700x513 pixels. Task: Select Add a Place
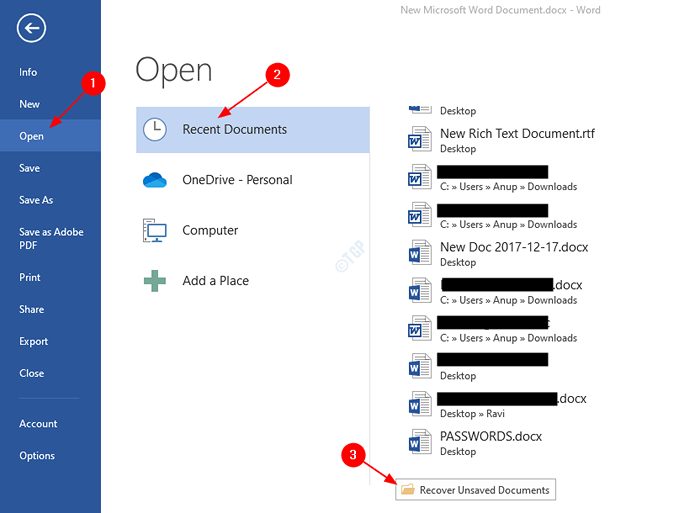(253, 281)
